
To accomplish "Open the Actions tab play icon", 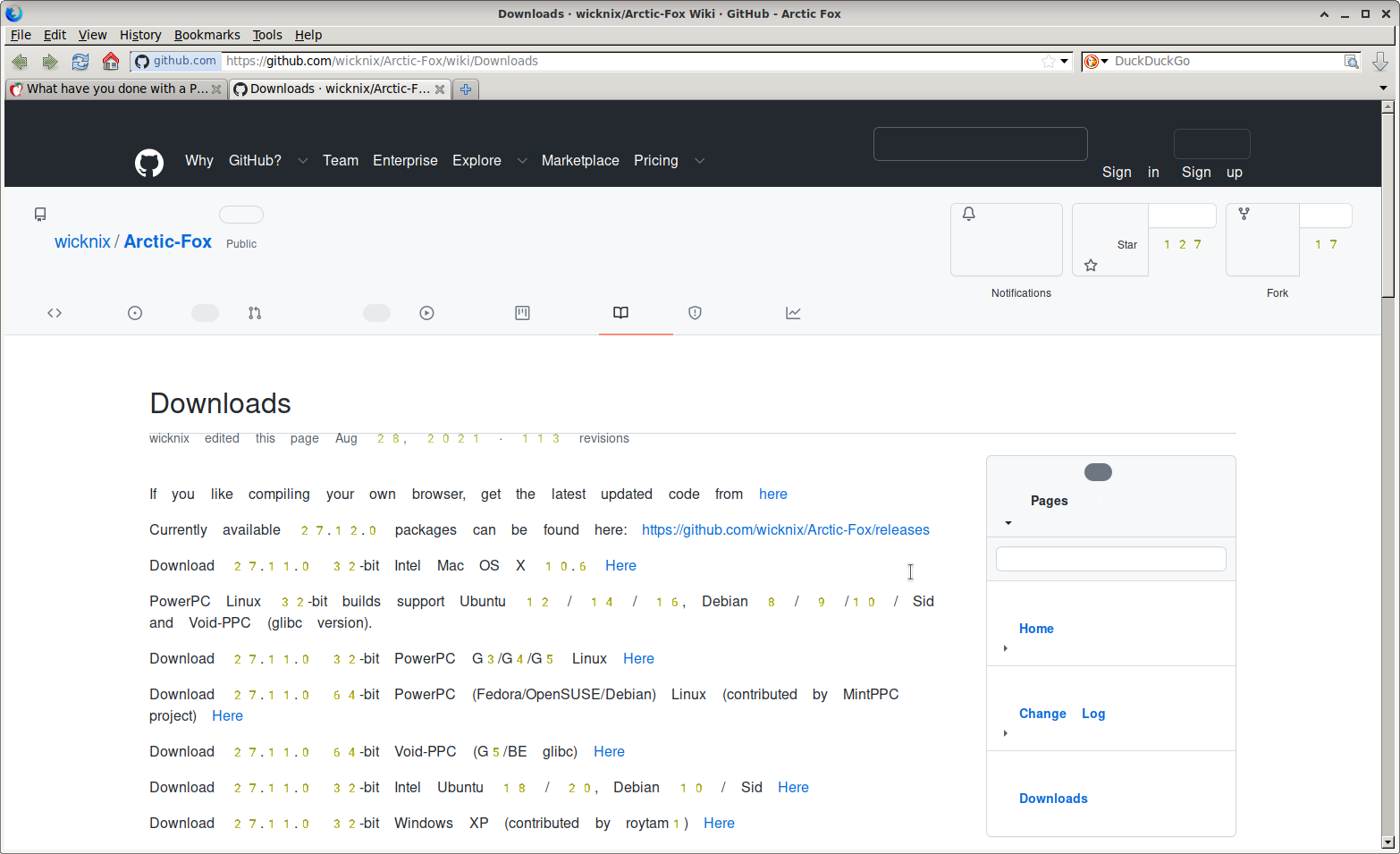I will pos(426,313).
